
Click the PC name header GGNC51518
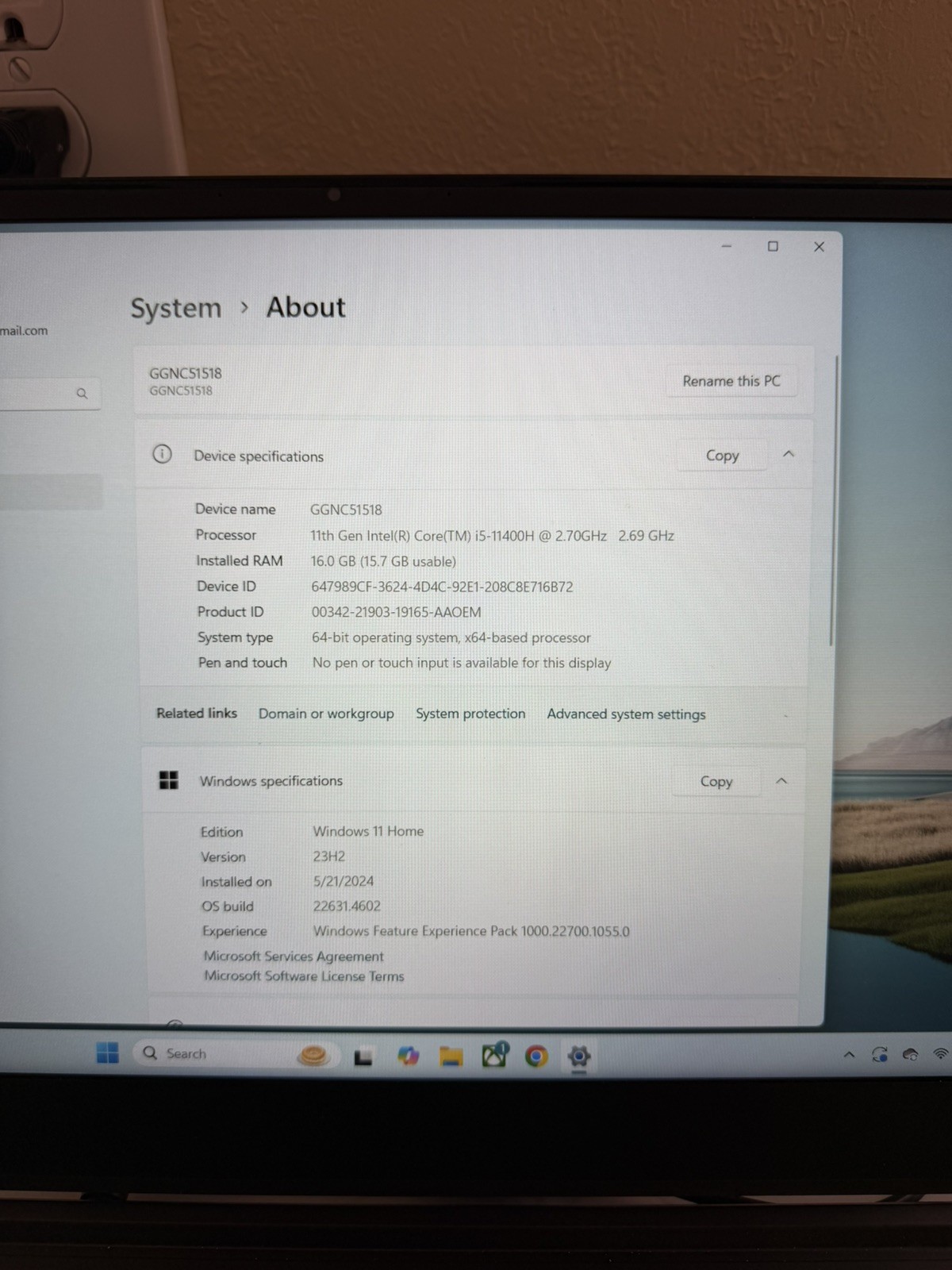tap(186, 373)
